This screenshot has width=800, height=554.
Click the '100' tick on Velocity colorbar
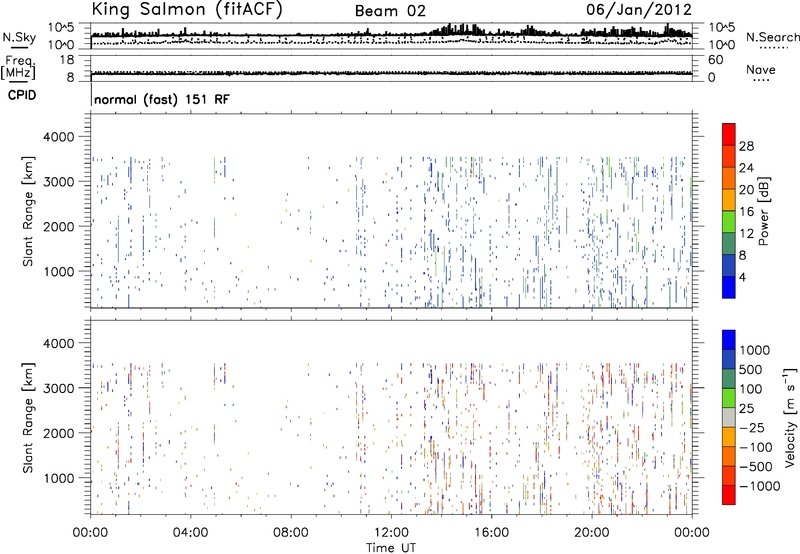click(751, 389)
